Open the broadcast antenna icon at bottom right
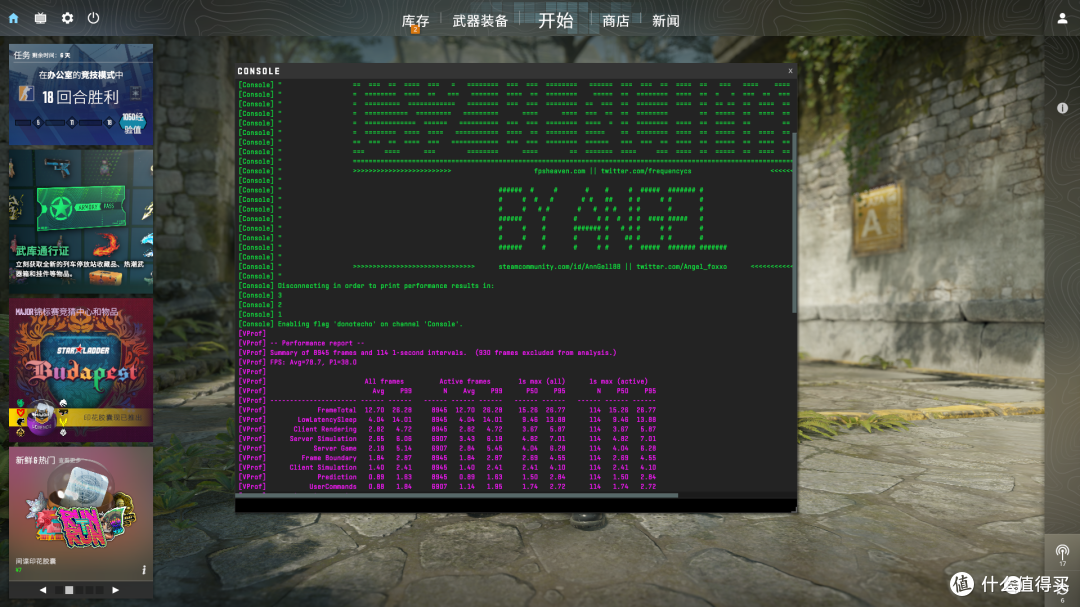This screenshot has height=607, width=1080. tap(1062, 553)
